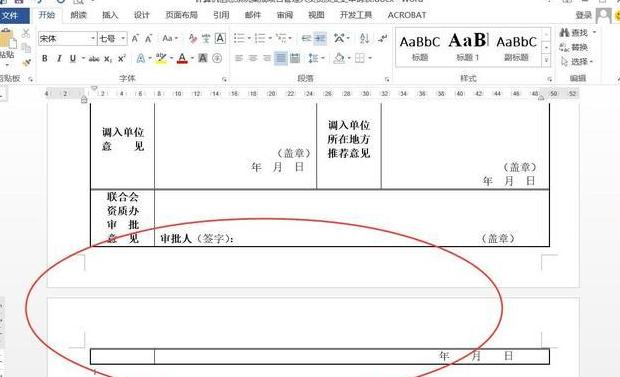Align paragraph text left
Viewport: 620px width, 377px height.
[x=238, y=59]
